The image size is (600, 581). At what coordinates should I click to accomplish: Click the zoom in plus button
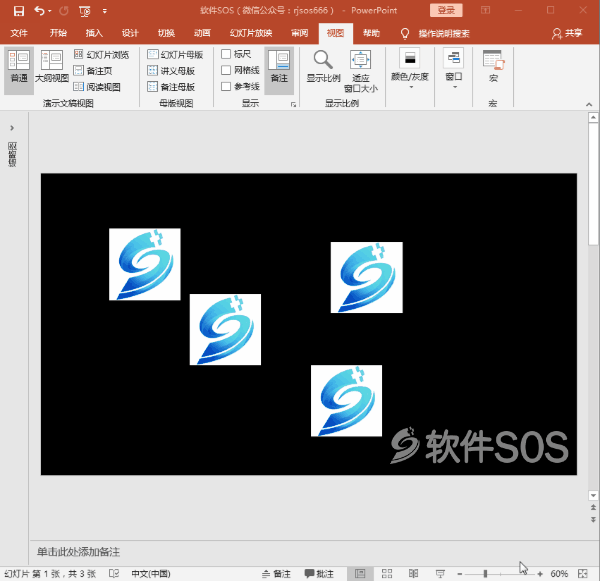[x=540, y=574]
